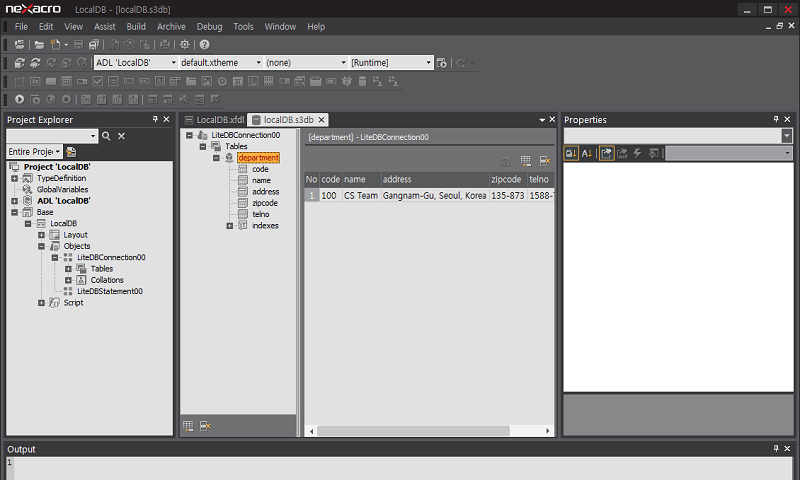Open the Entire Project scope dropdown
This screenshot has width=800, height=480.
(x=58, y=152)
